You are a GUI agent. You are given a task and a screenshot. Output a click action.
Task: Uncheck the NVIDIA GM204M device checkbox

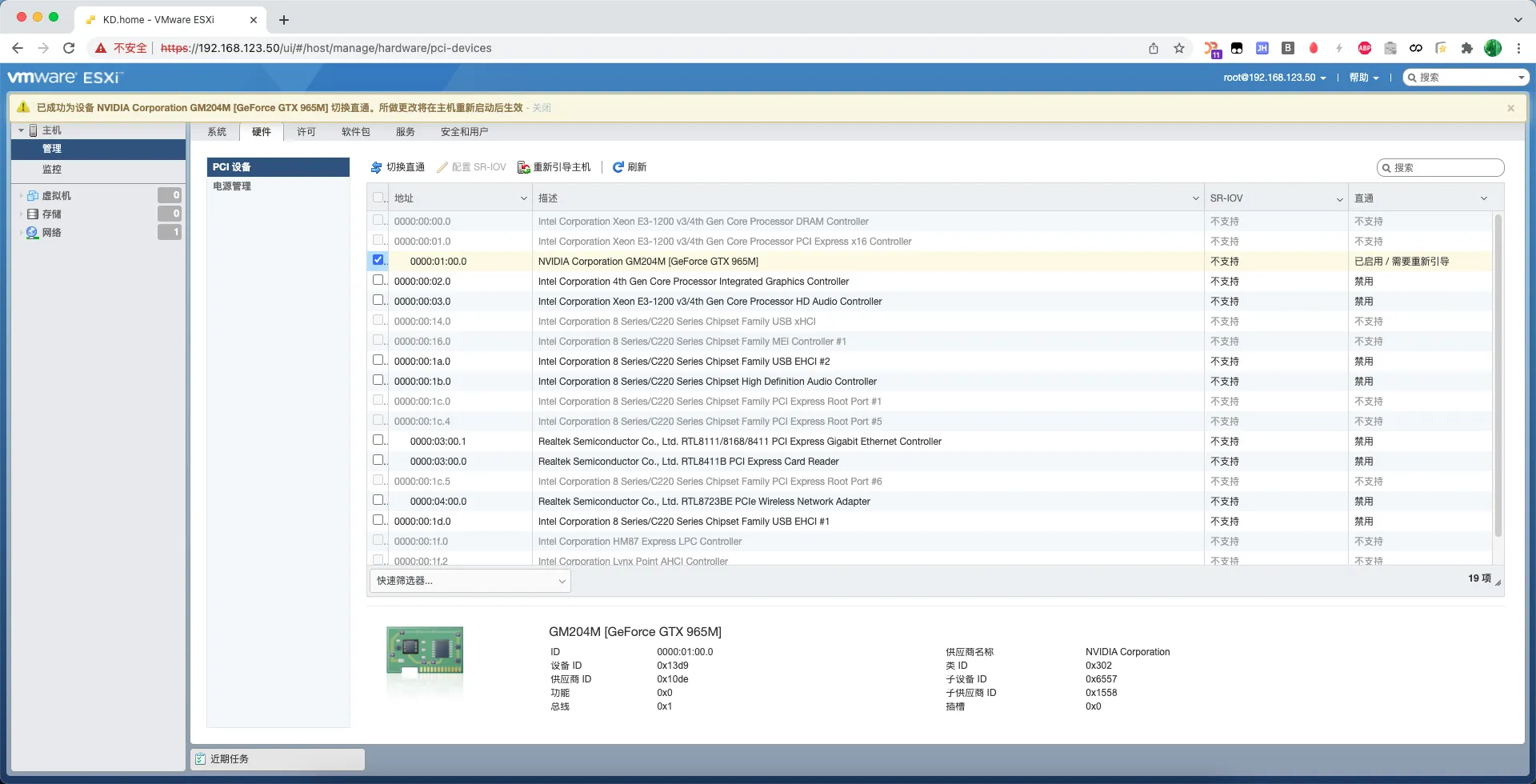coord(378,260)
